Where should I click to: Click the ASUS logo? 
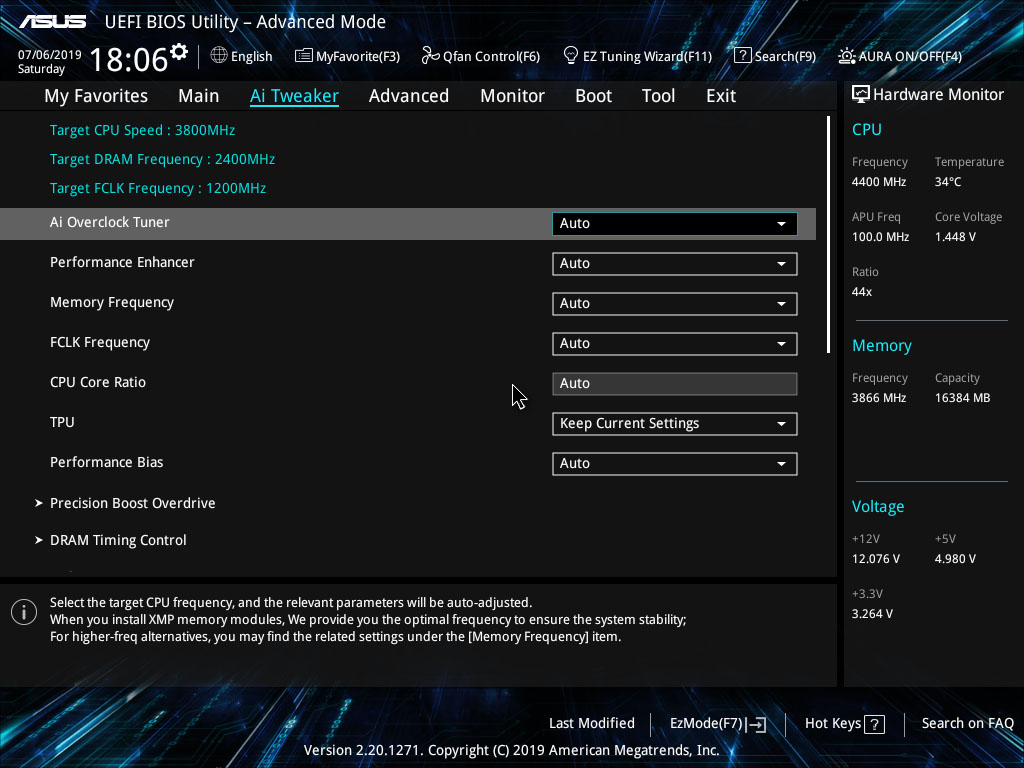click(52, 22)
